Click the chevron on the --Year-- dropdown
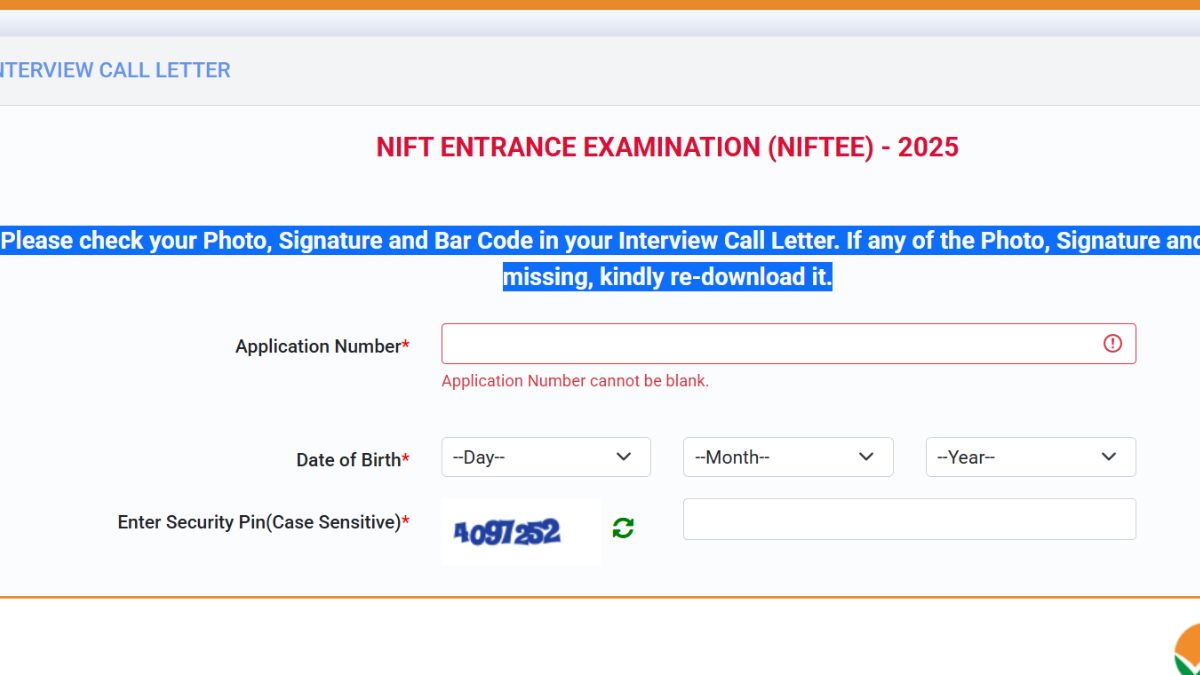The image size is (1200, 675). coord(1108,456)
